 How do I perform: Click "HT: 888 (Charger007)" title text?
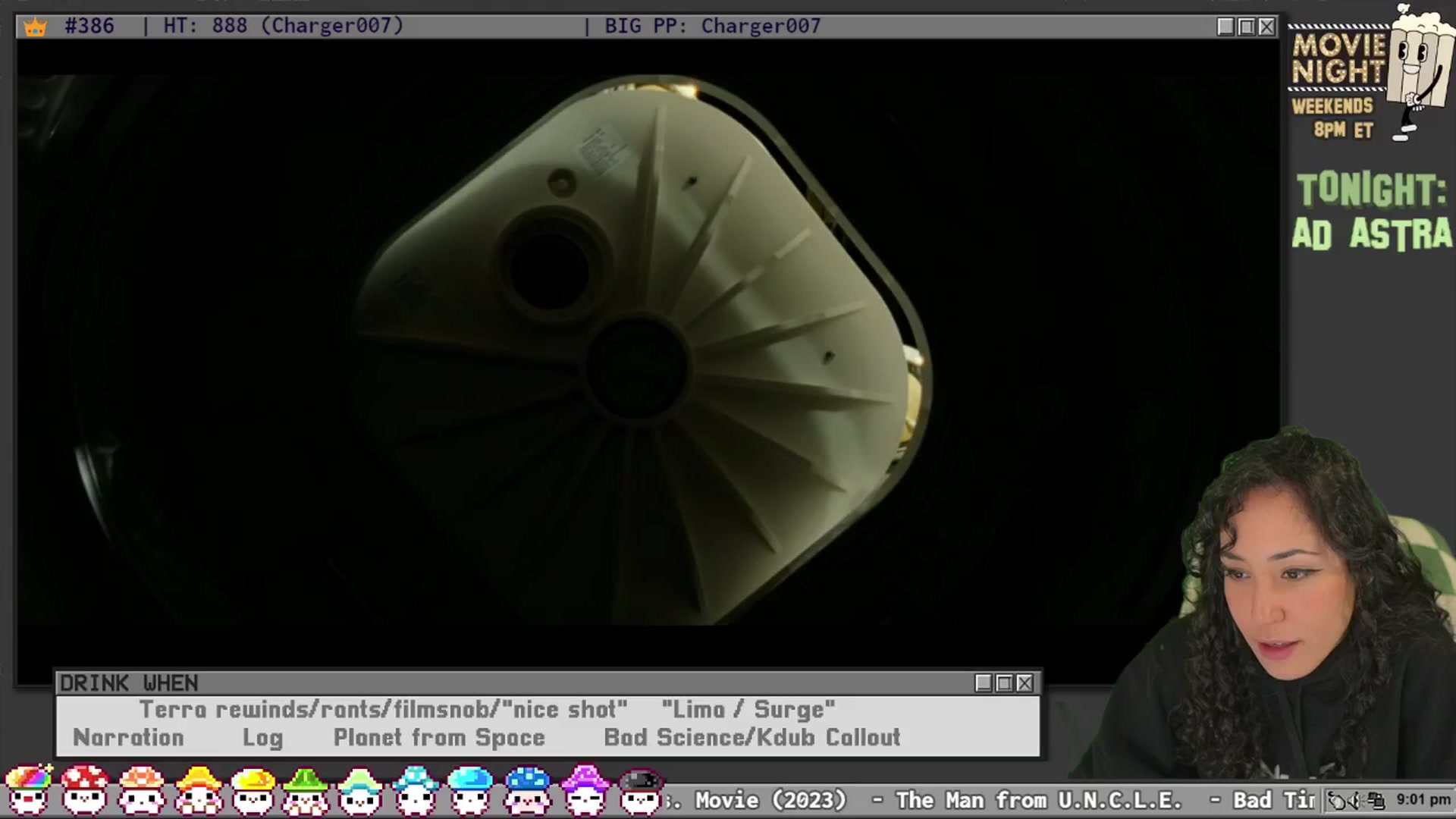(284, 26)
